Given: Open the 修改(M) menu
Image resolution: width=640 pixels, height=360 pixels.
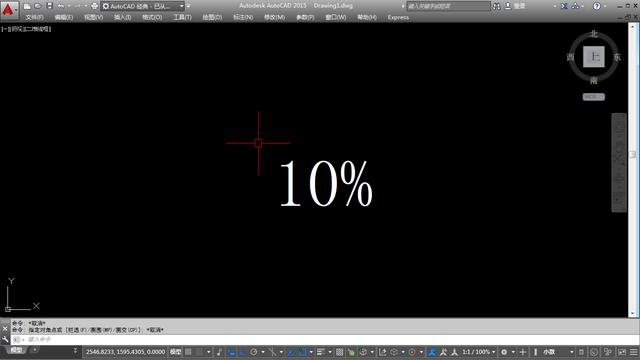Looking at the screenshot, I should click(x=274, y=18).
